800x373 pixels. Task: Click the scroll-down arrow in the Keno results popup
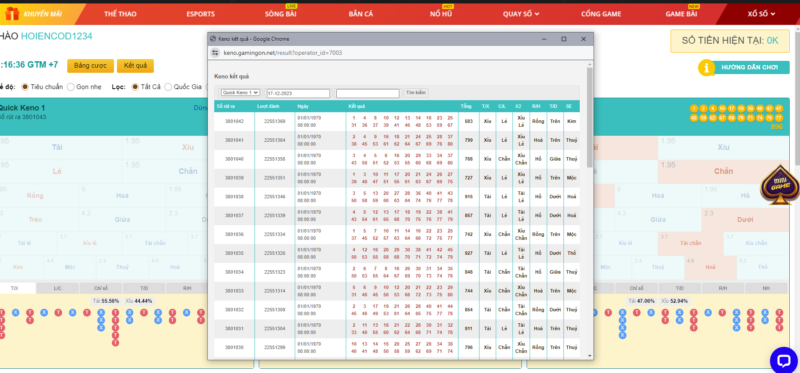click(590, 355)
